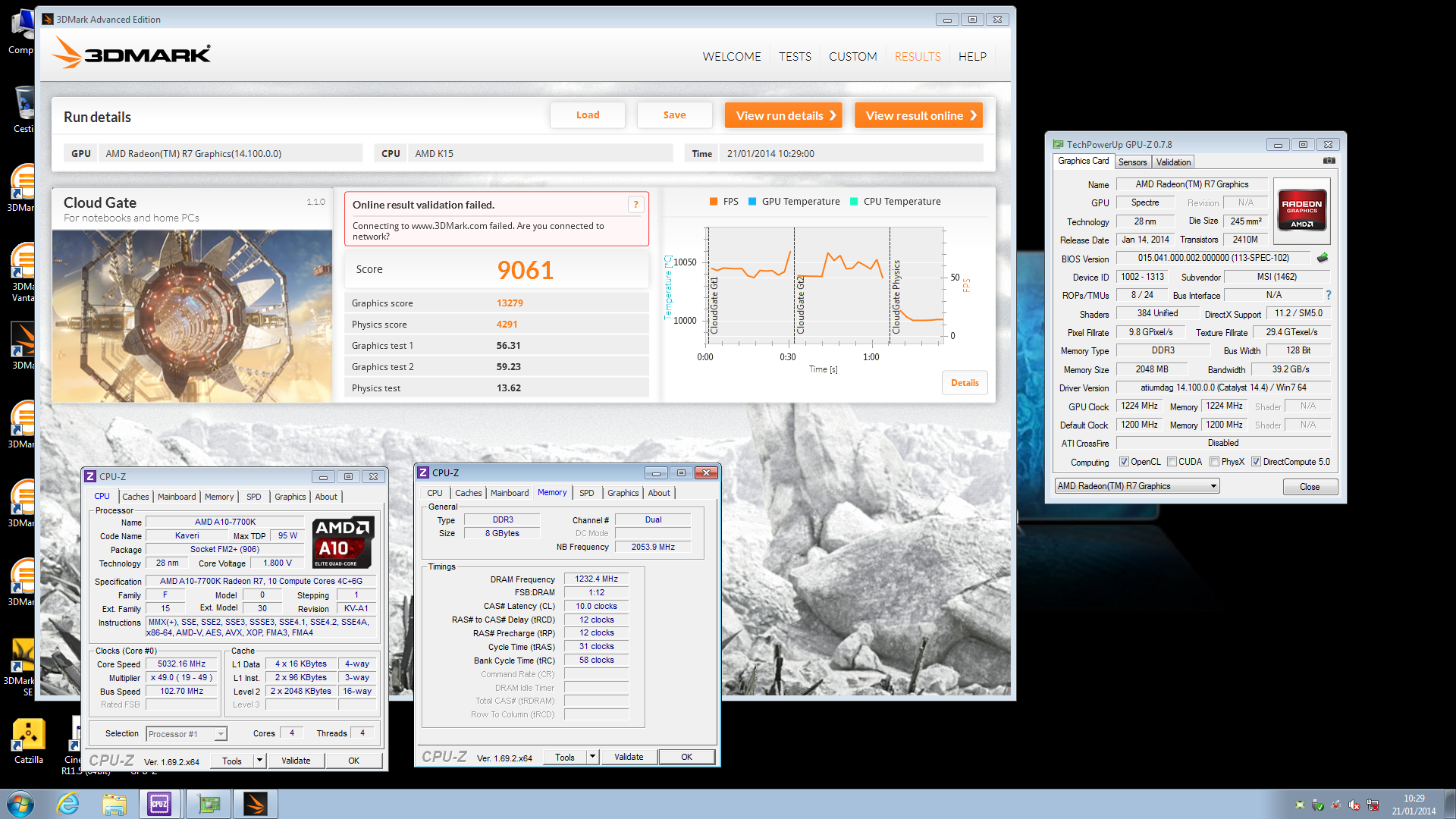Viewport: 1456px width, 819px height.
Task: Switch to CPU-Z taskbar button
Action: pos(160,804)
